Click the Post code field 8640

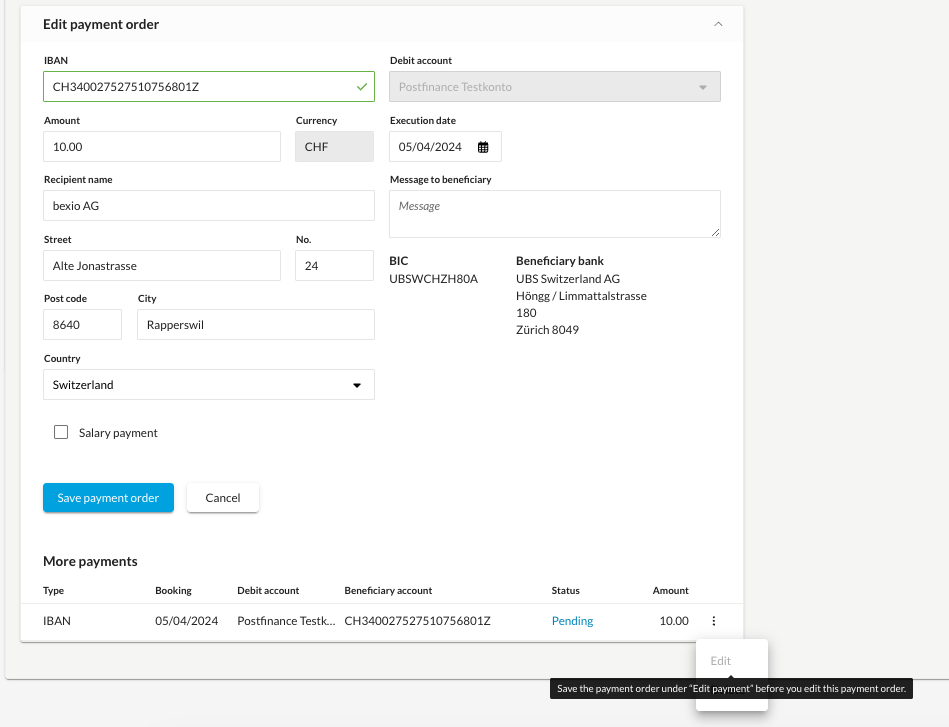tap(82, 324)
